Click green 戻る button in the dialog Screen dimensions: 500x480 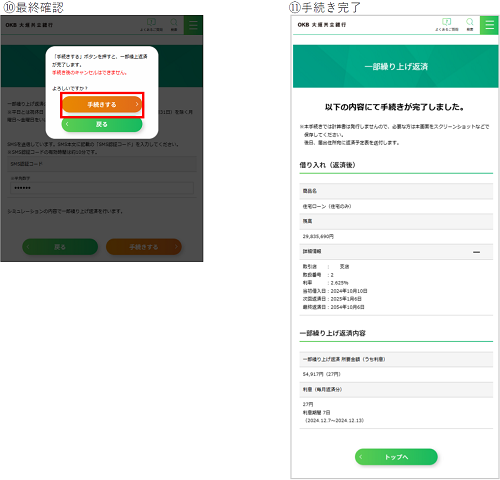tap(102, 124)
